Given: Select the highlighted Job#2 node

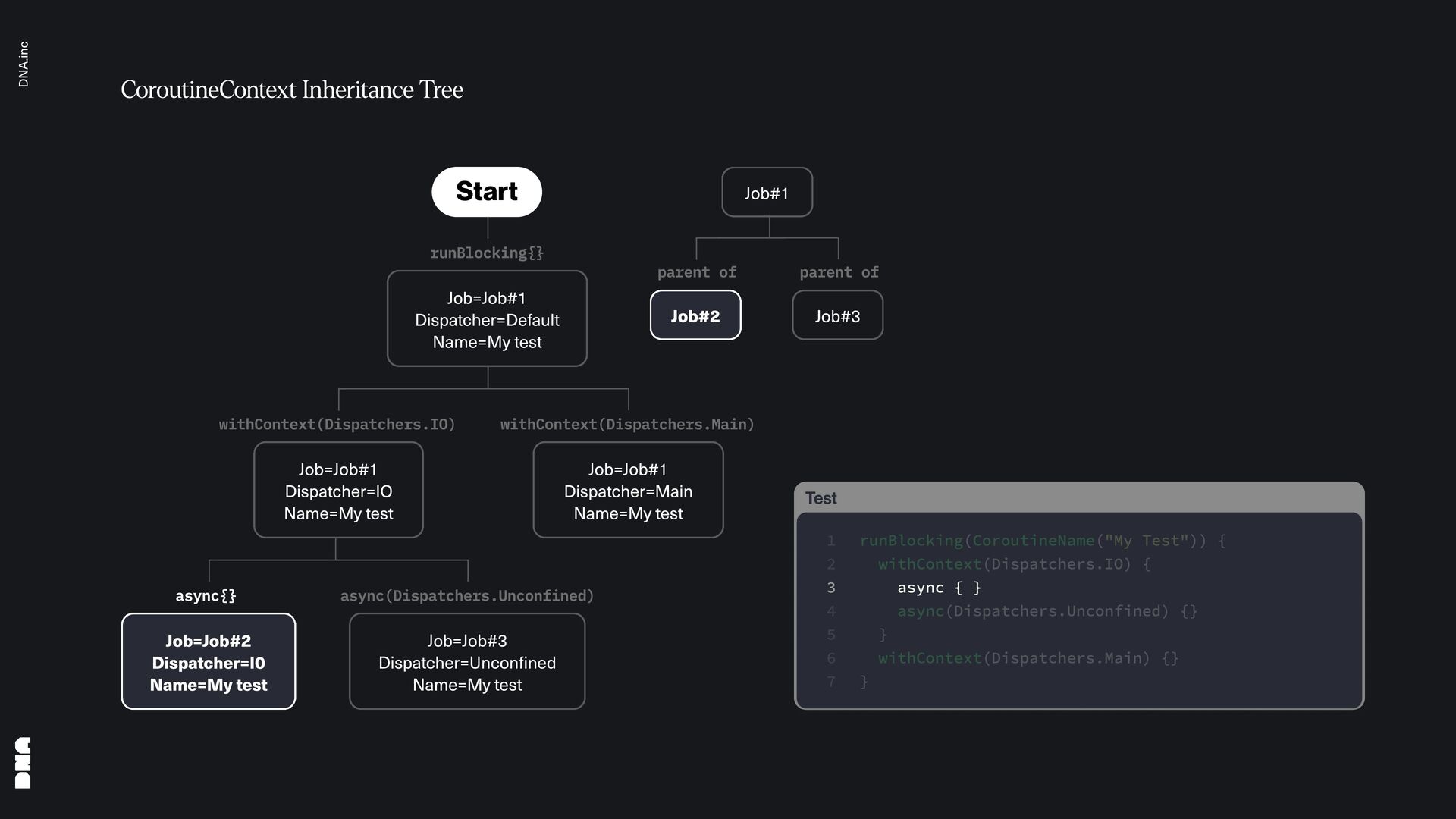Looking at the screenshot, I should [695, 315].
